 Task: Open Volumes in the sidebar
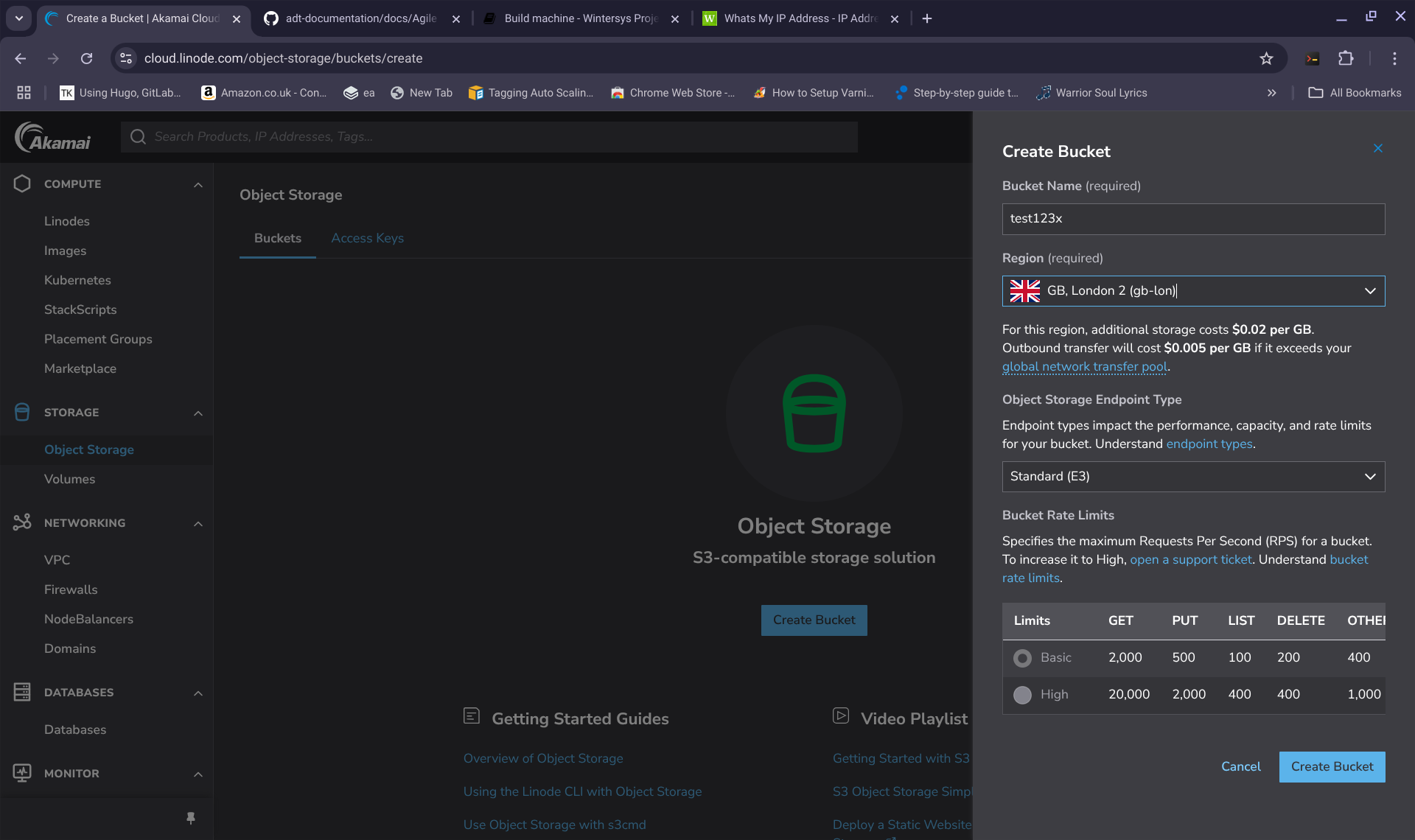(x=69, y=479)
